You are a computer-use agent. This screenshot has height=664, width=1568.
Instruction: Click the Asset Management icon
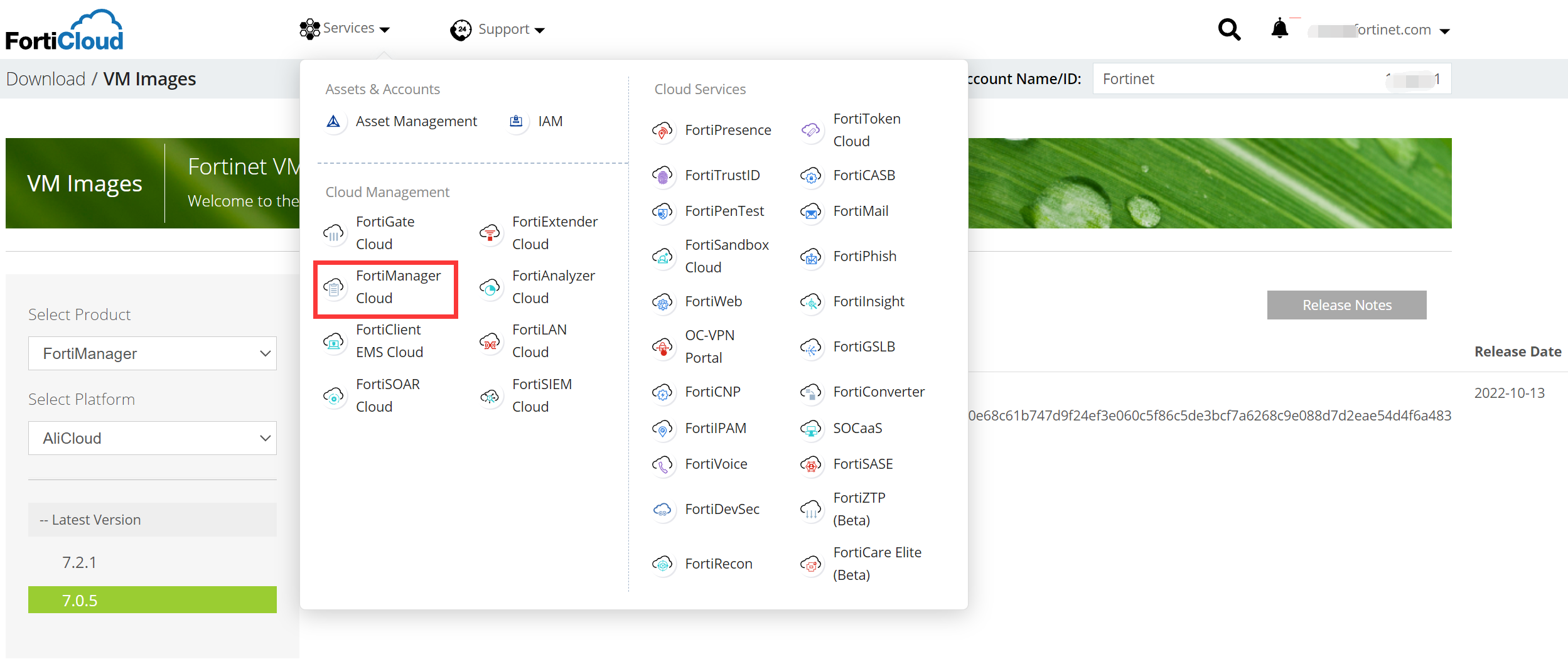[x=334, y=121]
